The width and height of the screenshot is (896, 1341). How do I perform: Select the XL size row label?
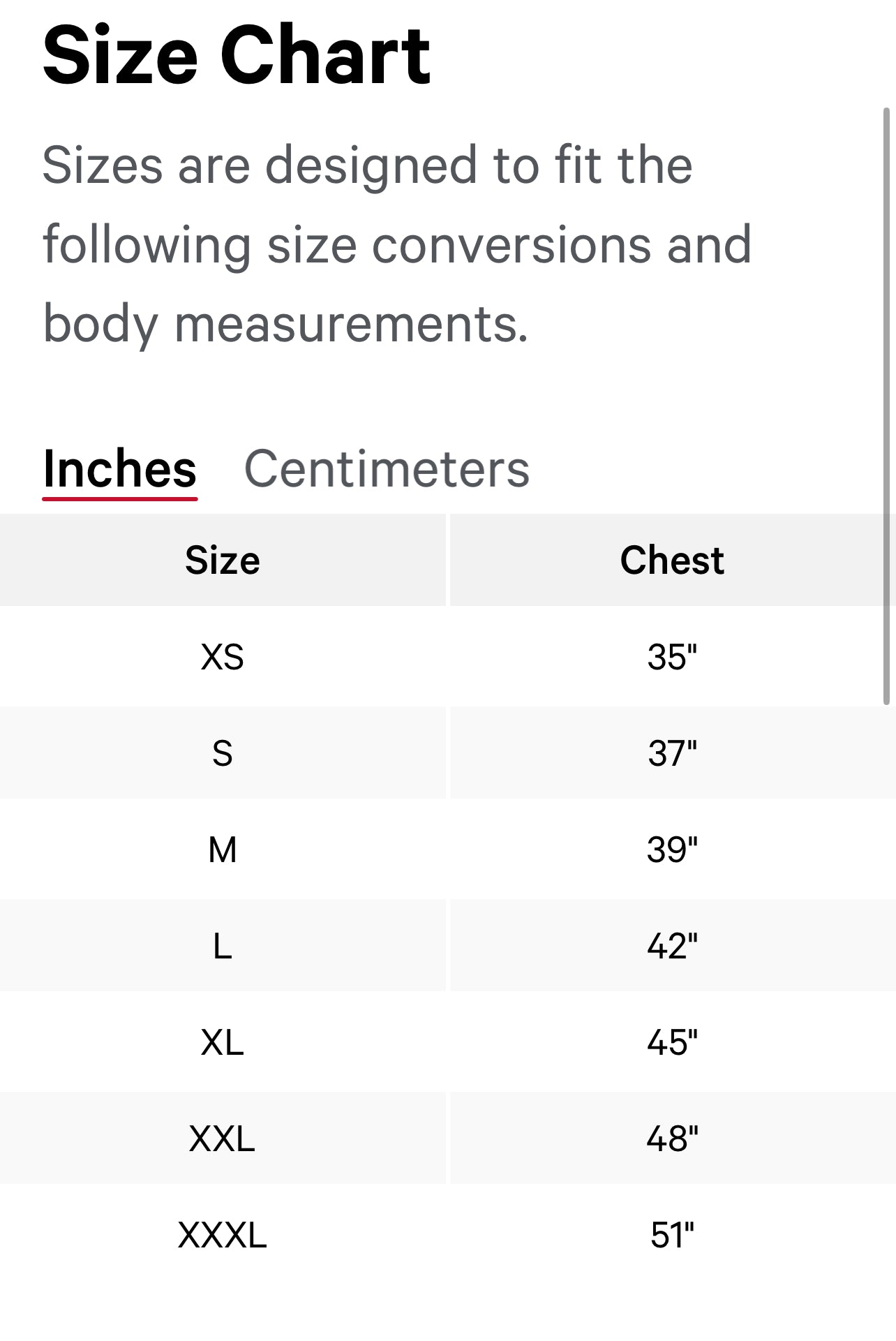[223, 1042]
